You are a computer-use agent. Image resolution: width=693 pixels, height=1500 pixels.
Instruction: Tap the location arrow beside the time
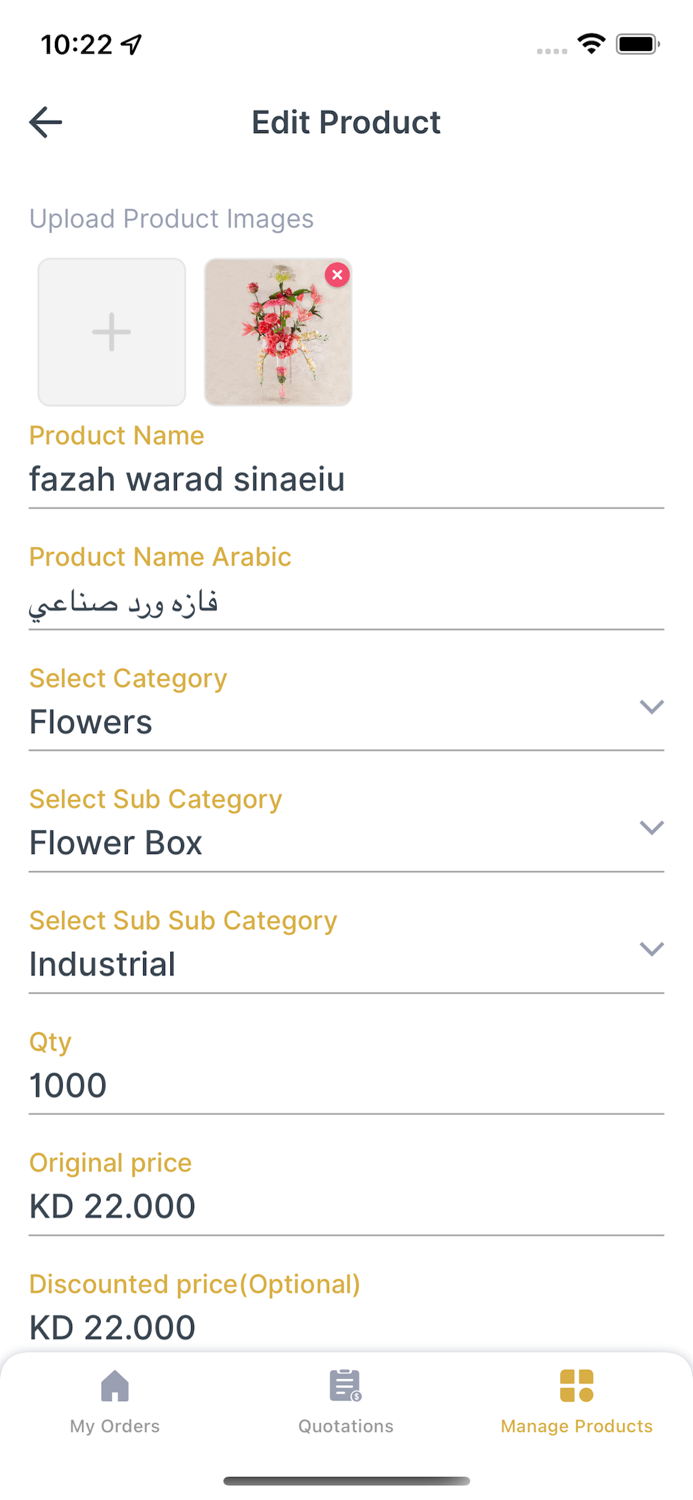[132, 44]
